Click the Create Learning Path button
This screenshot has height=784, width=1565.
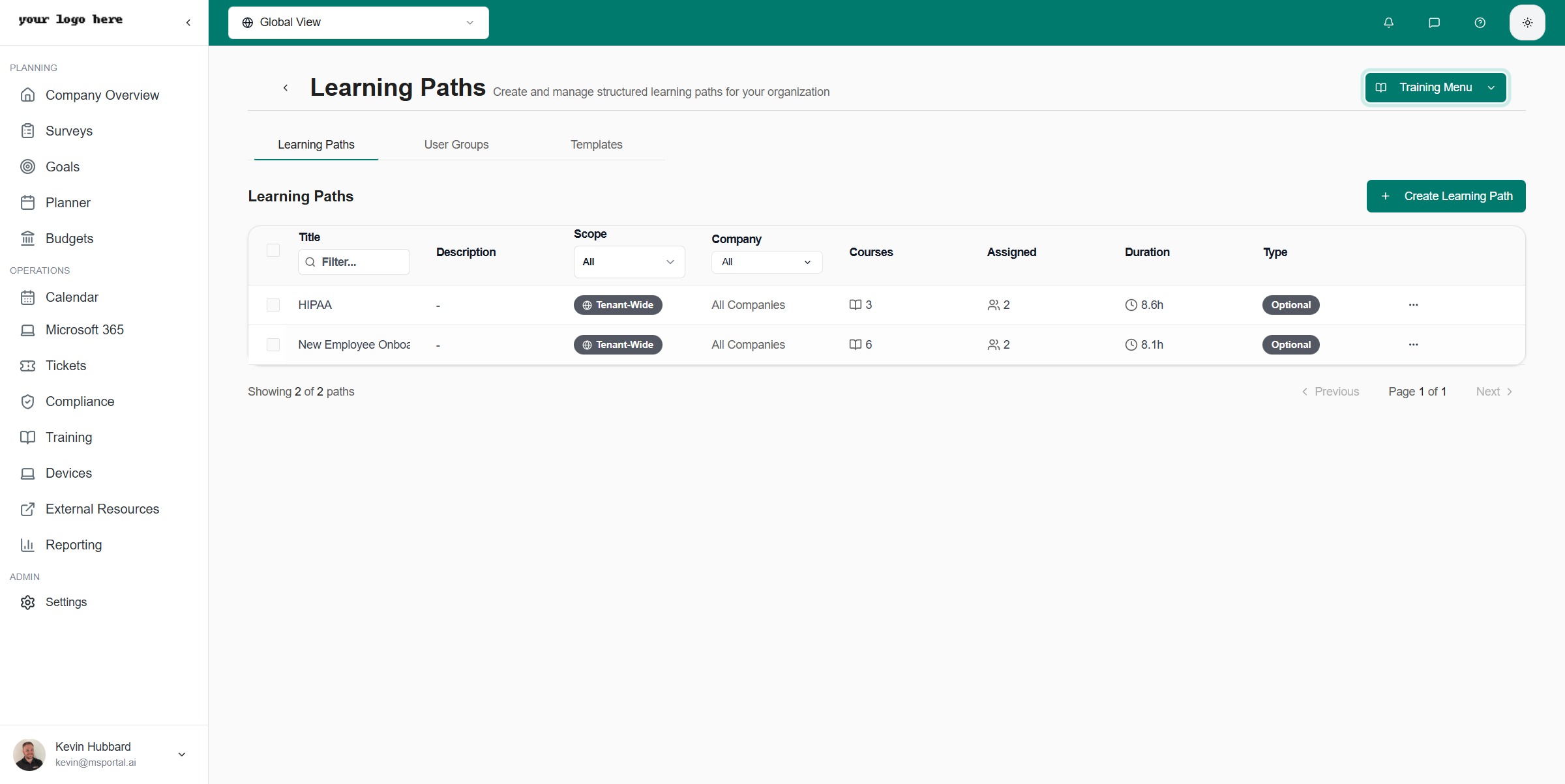pos(1446,196)
